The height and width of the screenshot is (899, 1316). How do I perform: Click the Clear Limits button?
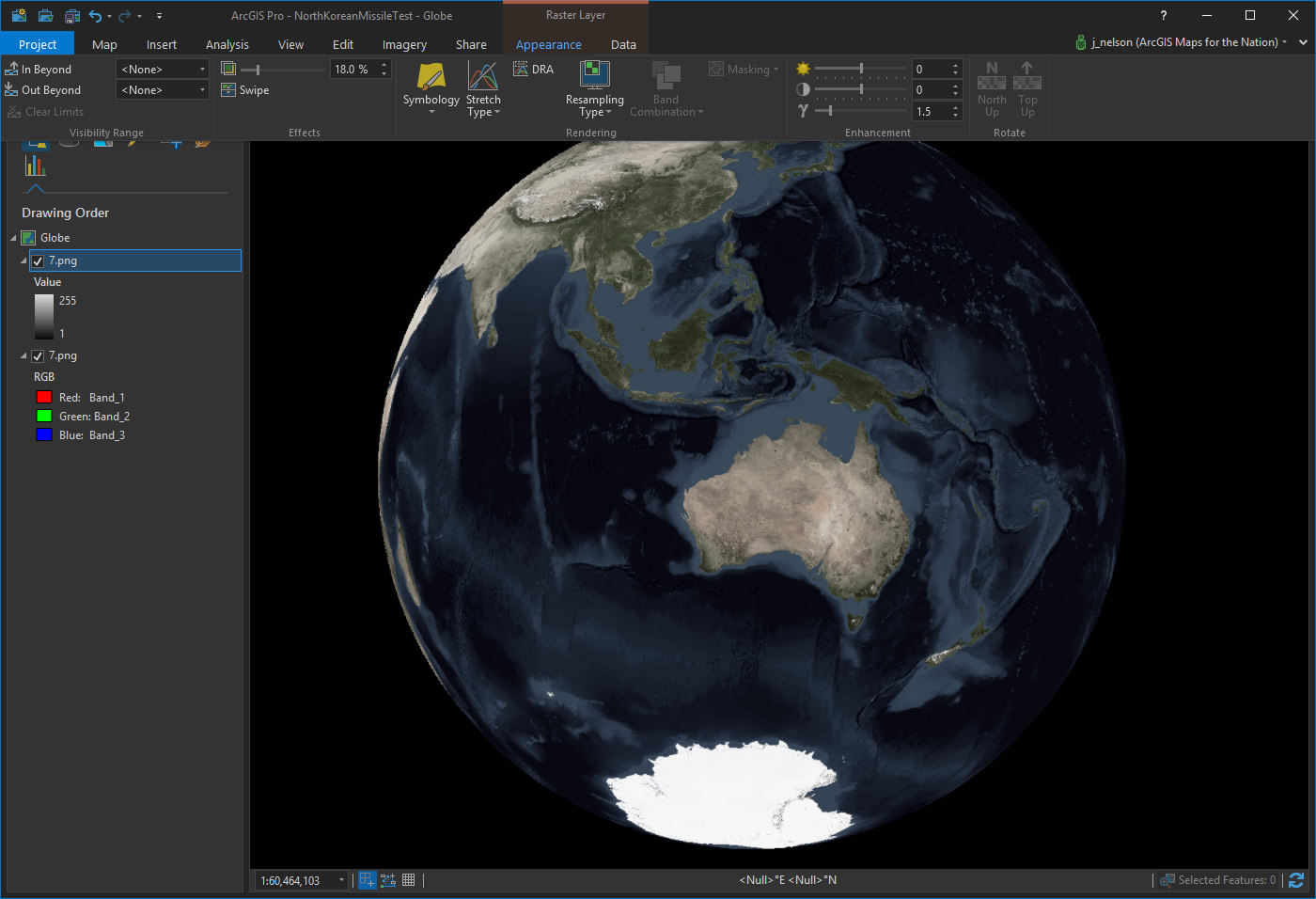[x=45, y=111]
